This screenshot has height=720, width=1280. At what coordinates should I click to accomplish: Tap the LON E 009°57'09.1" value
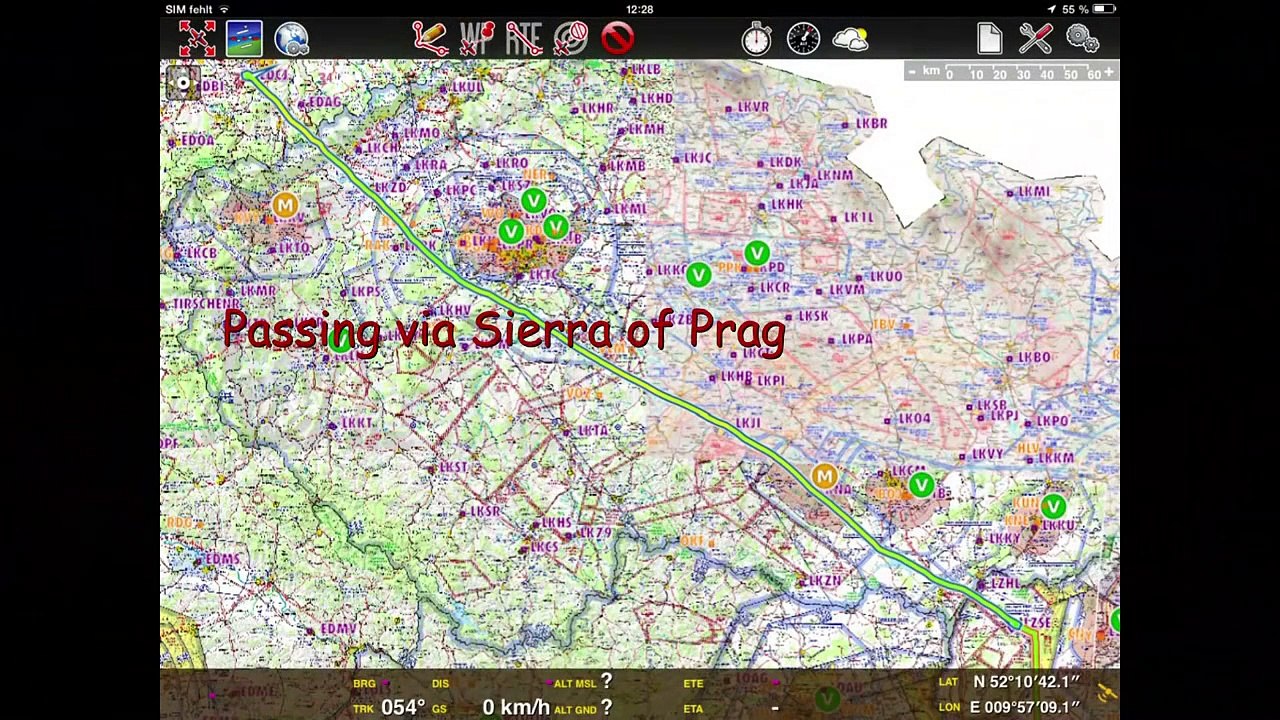pos(1025,707)
